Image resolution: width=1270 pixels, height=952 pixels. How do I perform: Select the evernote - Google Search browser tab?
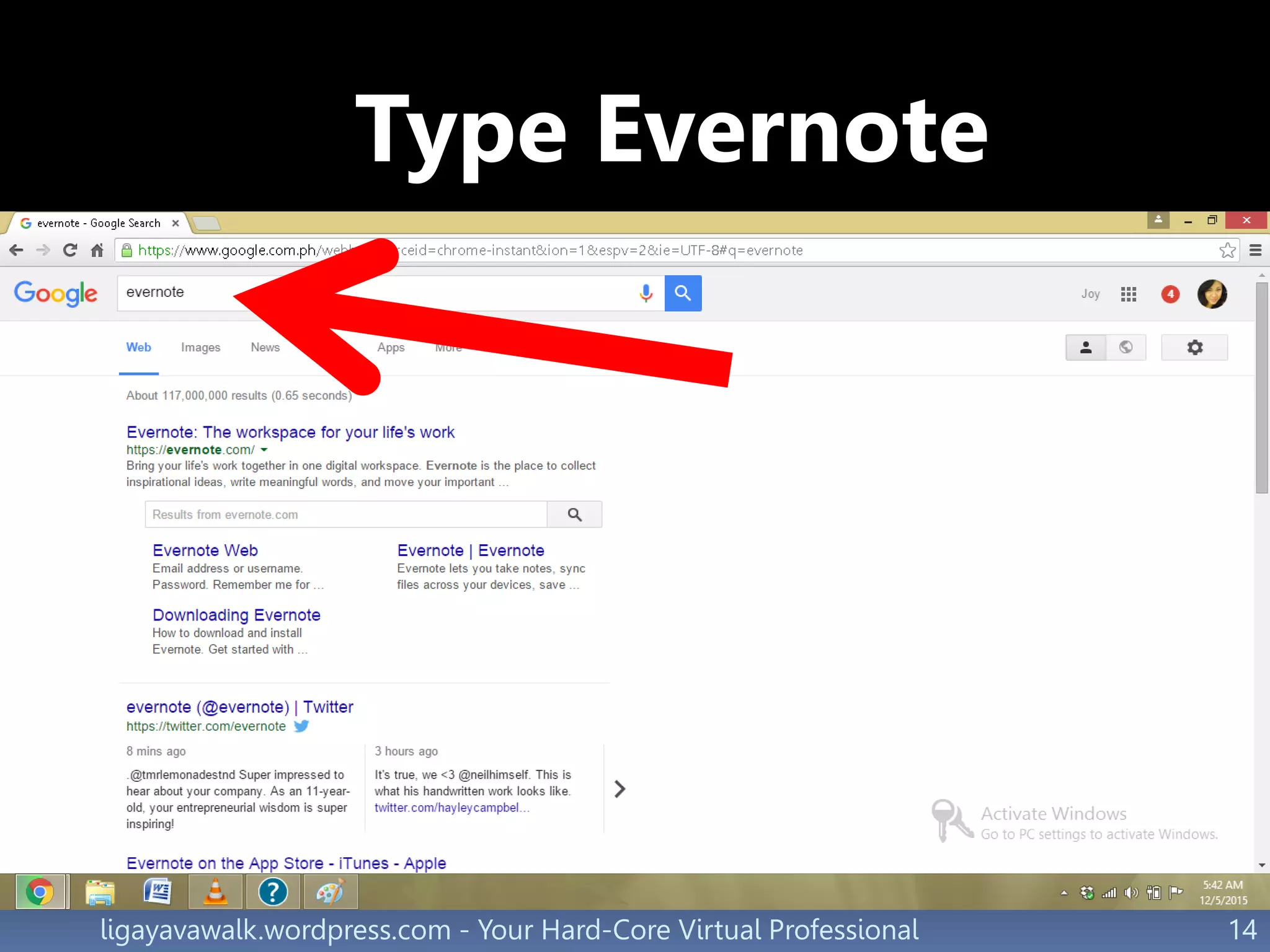tap(99, 223)
